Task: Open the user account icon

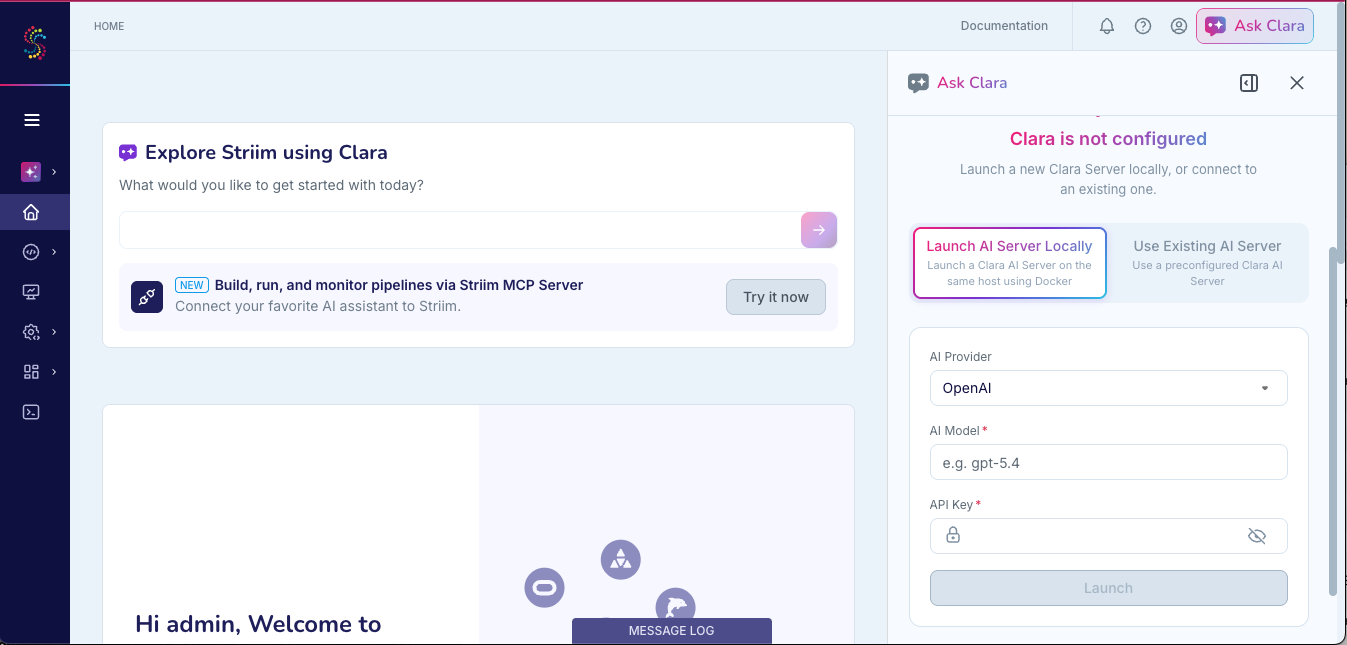Action: click(x=1179, y=26)
